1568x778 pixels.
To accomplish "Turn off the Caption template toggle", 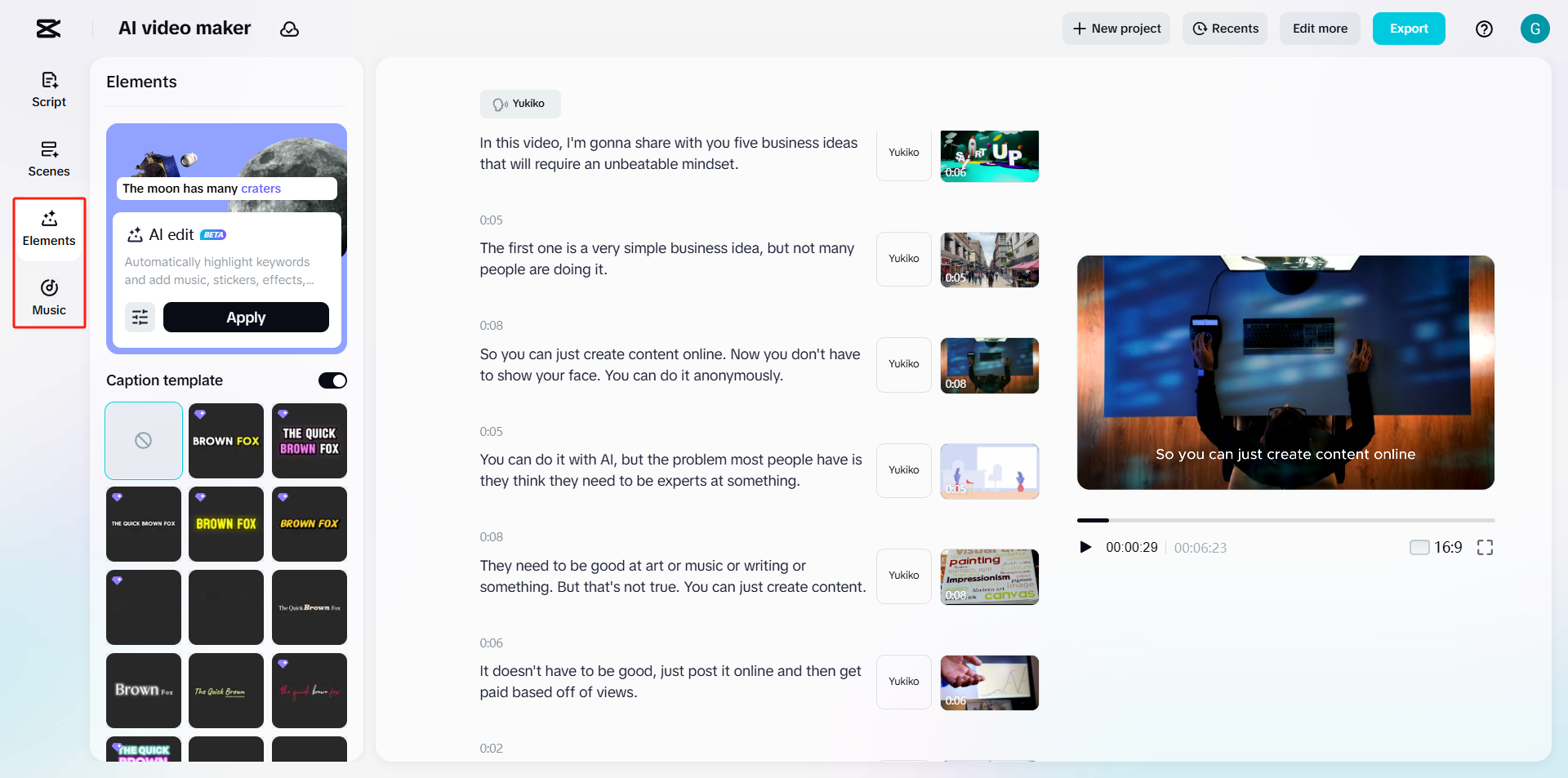I will 332,380.
